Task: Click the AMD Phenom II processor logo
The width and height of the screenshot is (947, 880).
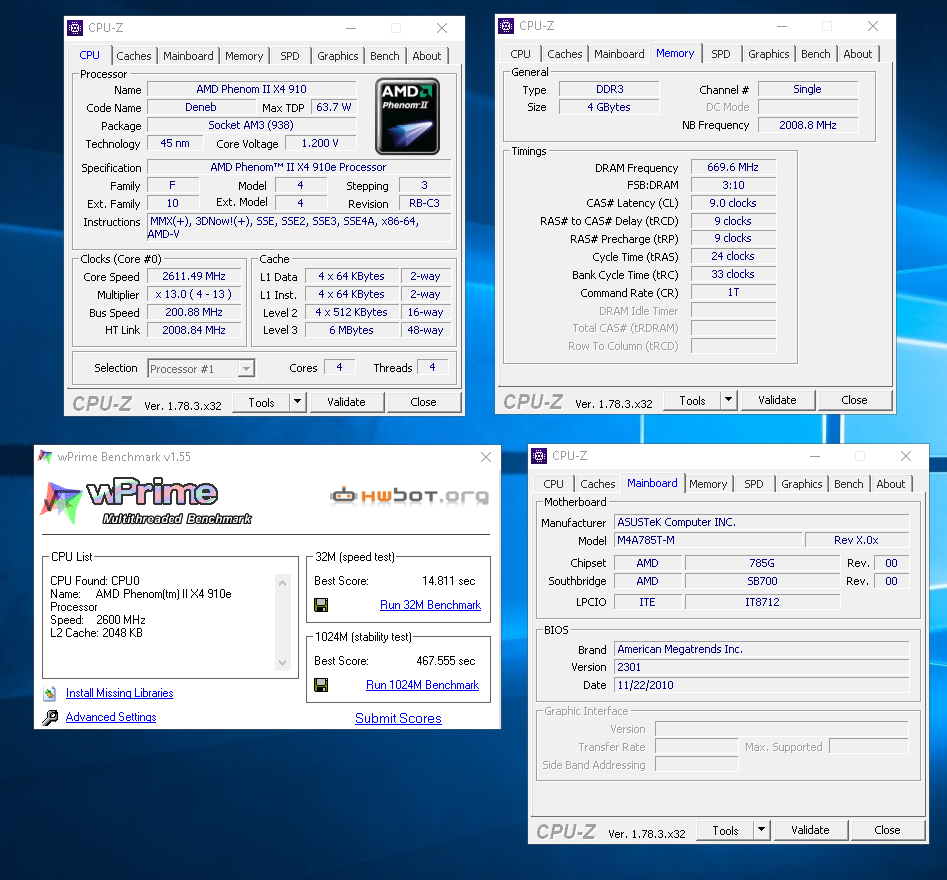Action: [x=407, y=116]
